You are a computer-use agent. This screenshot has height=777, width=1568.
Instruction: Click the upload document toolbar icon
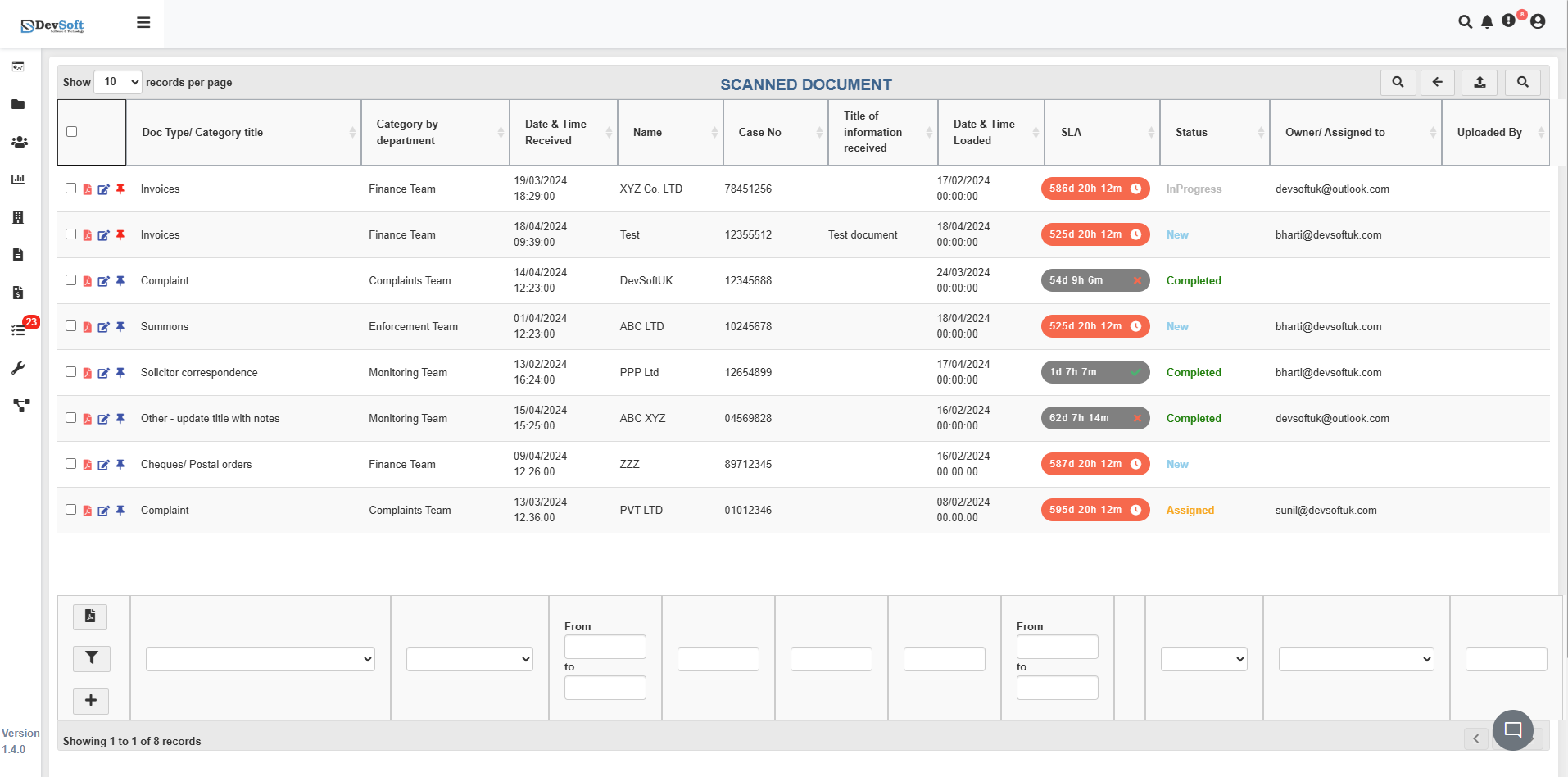pyautogui.click(x=1480, y=82)
